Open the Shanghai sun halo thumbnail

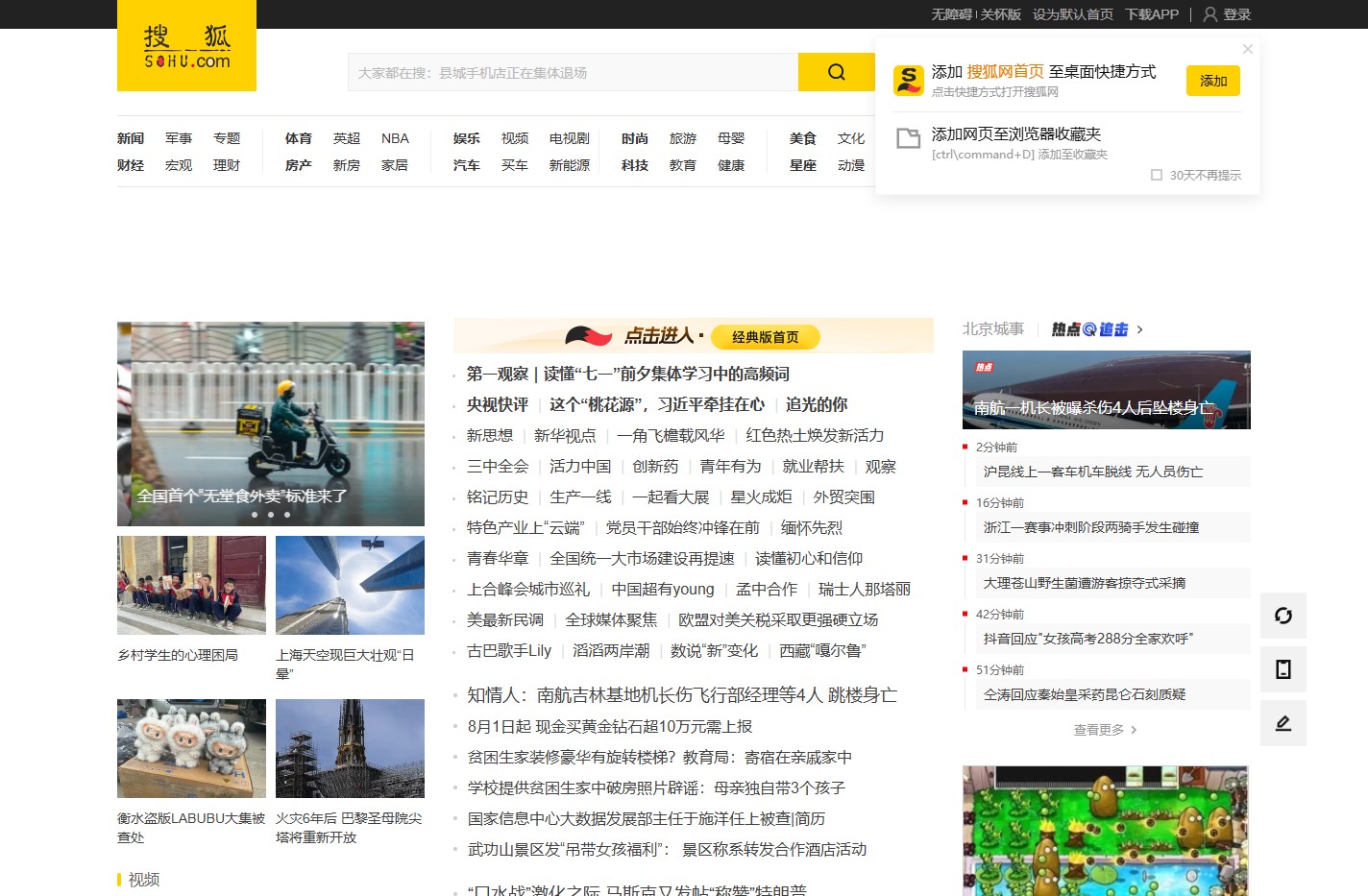(350, 585)
